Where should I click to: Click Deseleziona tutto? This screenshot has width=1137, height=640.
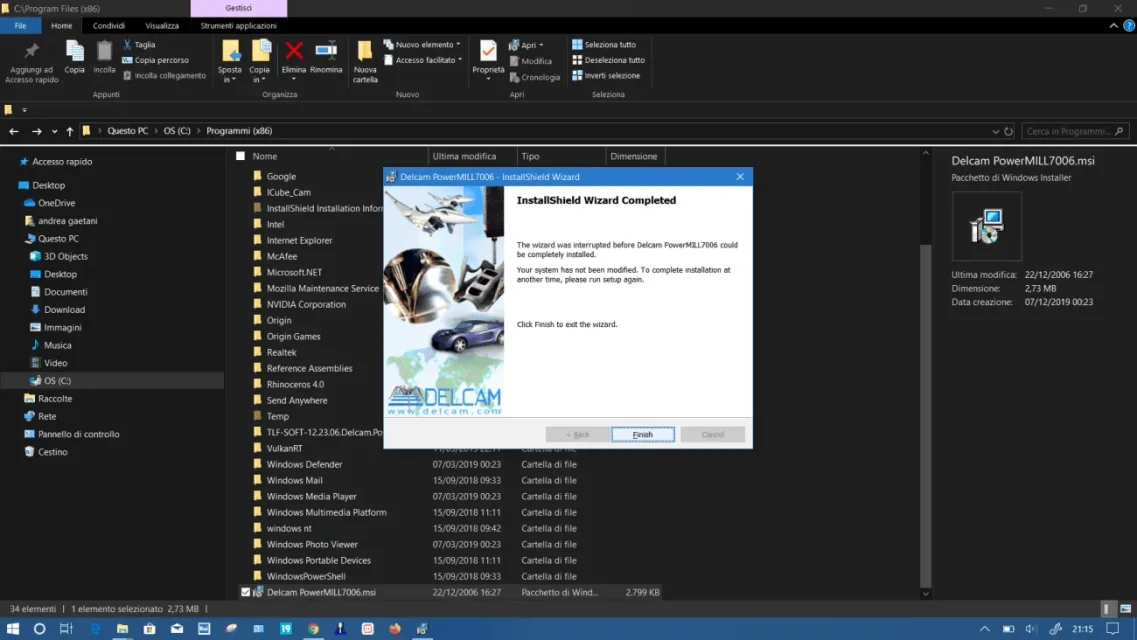608,60
